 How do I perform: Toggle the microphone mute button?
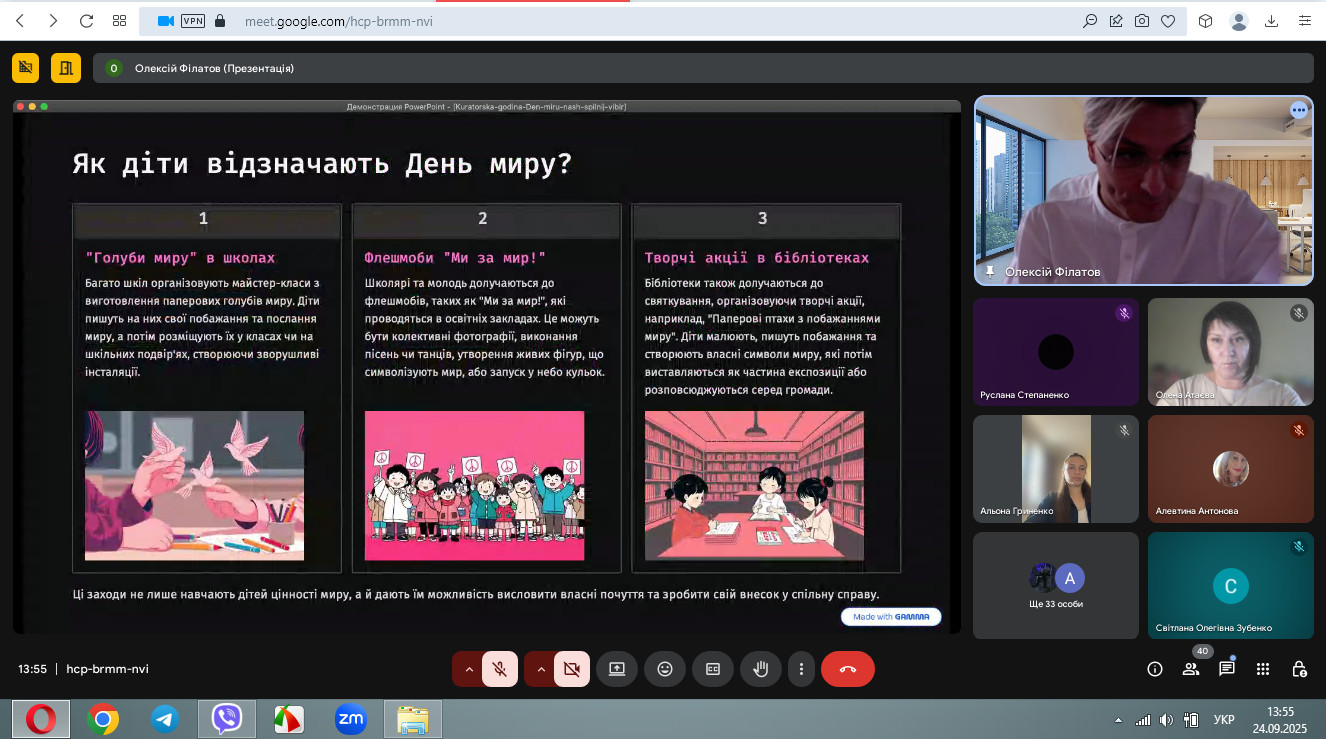tap(499, 669)
